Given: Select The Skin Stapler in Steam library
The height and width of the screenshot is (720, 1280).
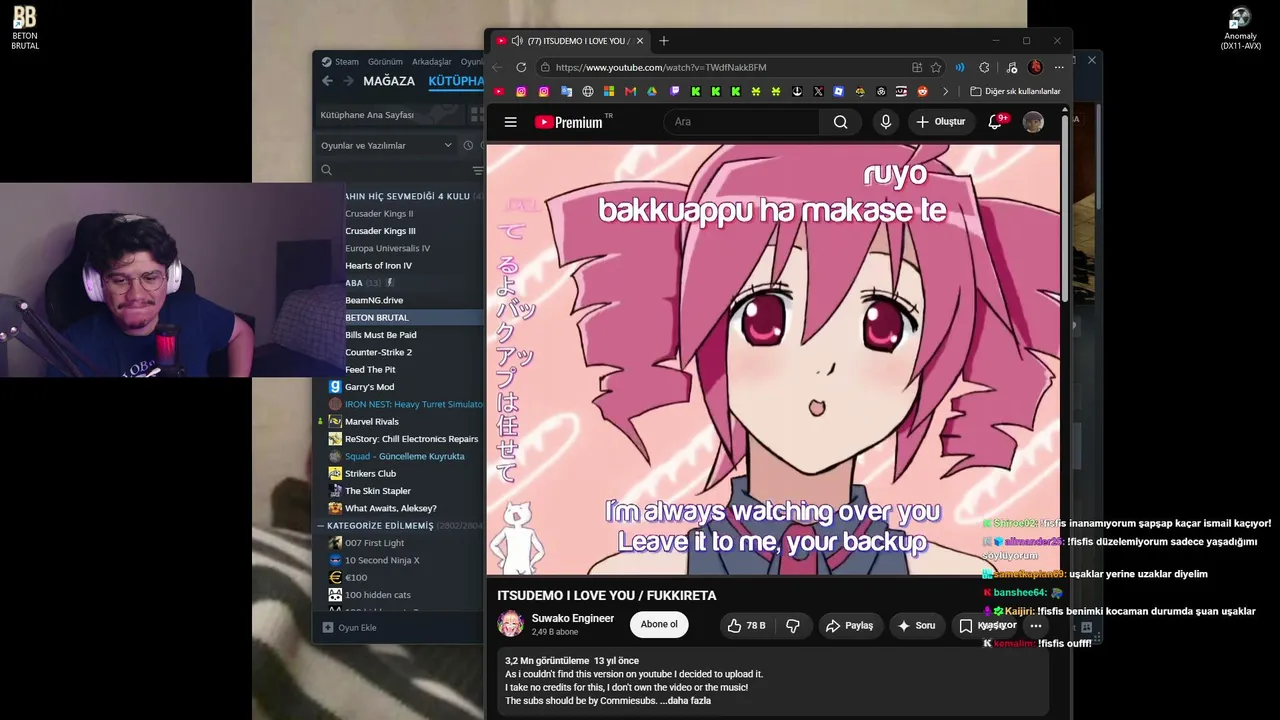Looking at the screenshot, I should (x=378, y=491).
